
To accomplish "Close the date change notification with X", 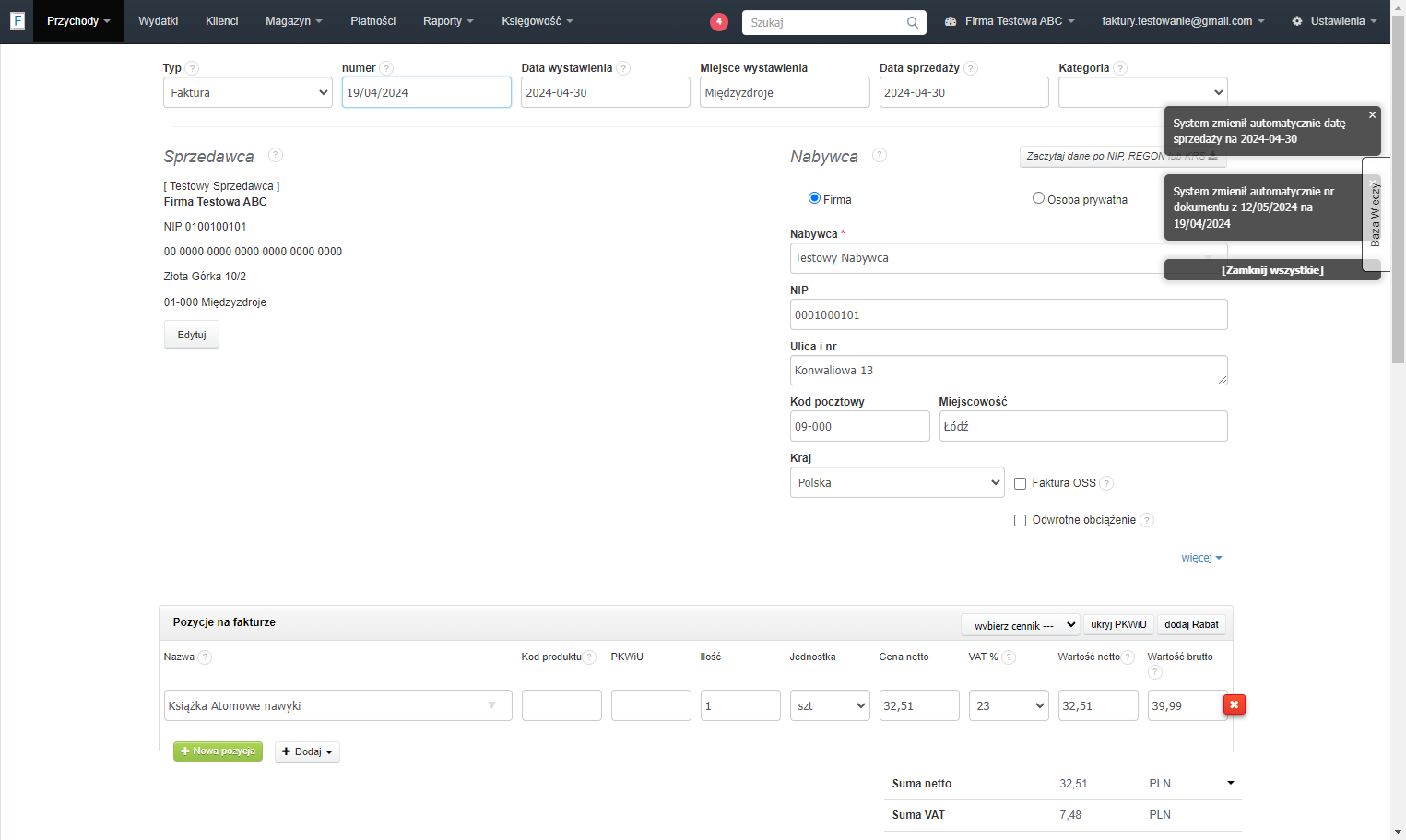I will tap(1372, 115).
